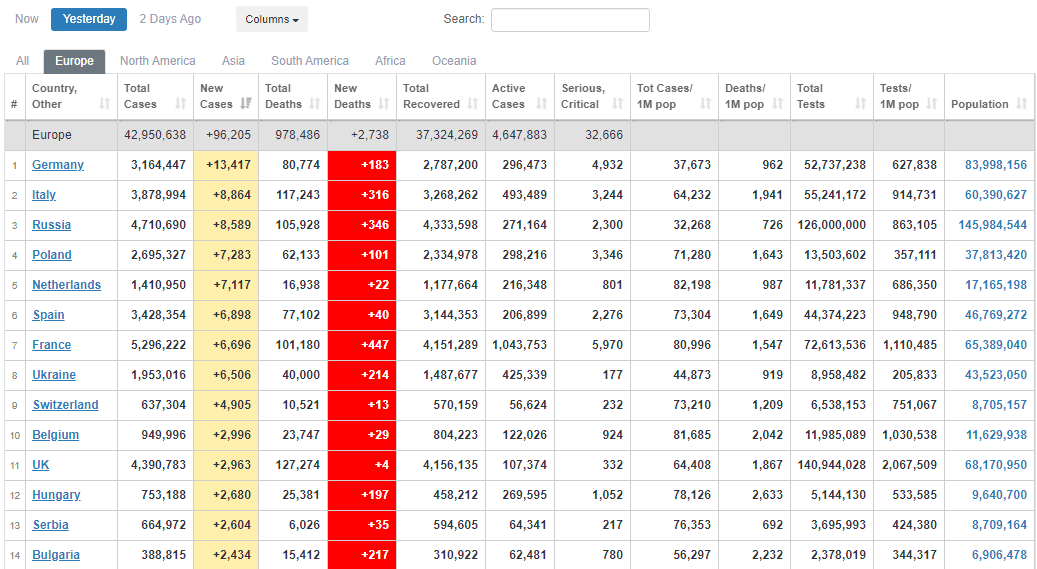Sort by Population using the arrow icon

click(x=1021, y=104)
